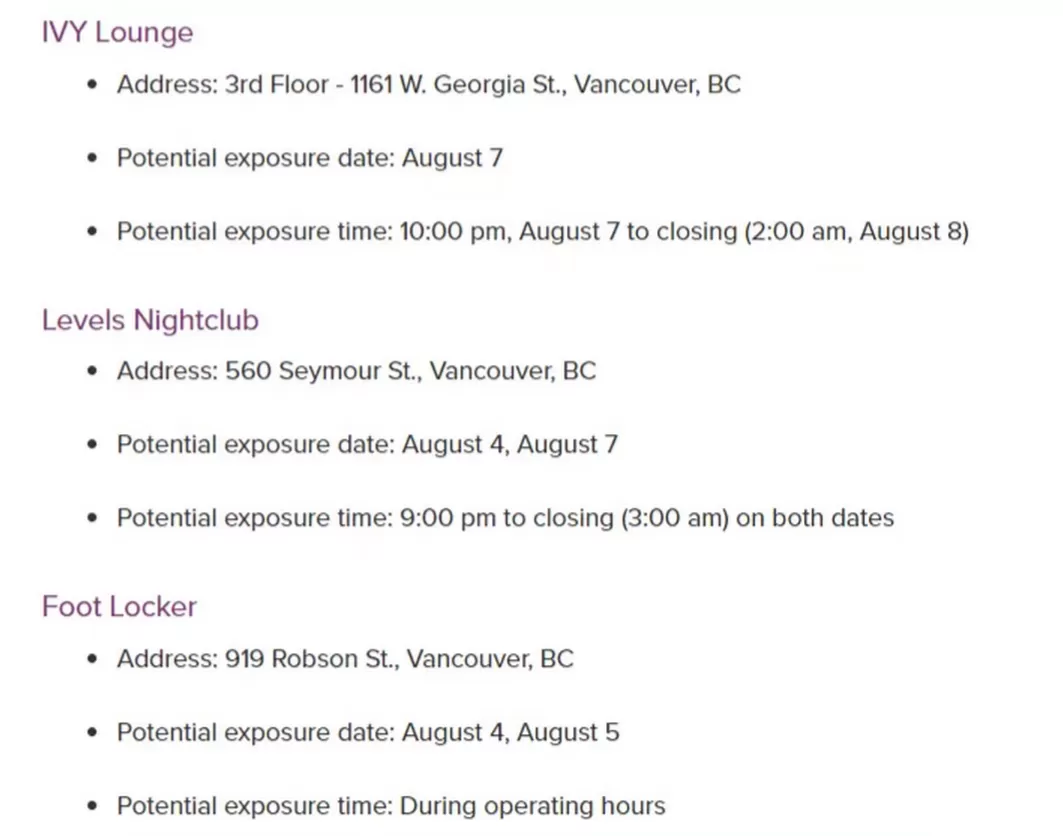Click the Levels Nightclub heading
Image resolution: width=1063 pixels, height=836 pixels.
click(150, 320)
